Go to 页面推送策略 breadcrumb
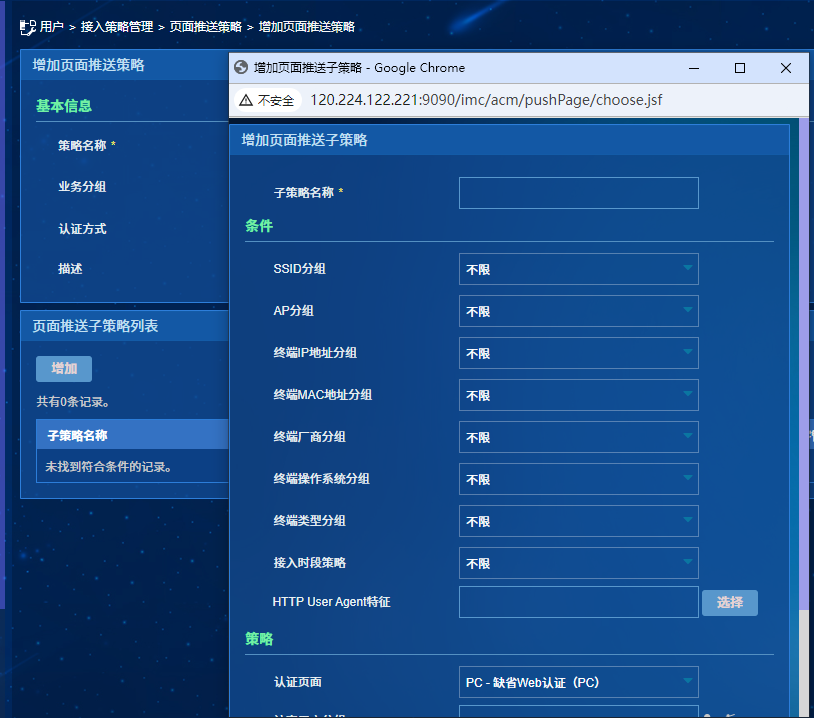The image size is (814, 718). tap(206, 27)
